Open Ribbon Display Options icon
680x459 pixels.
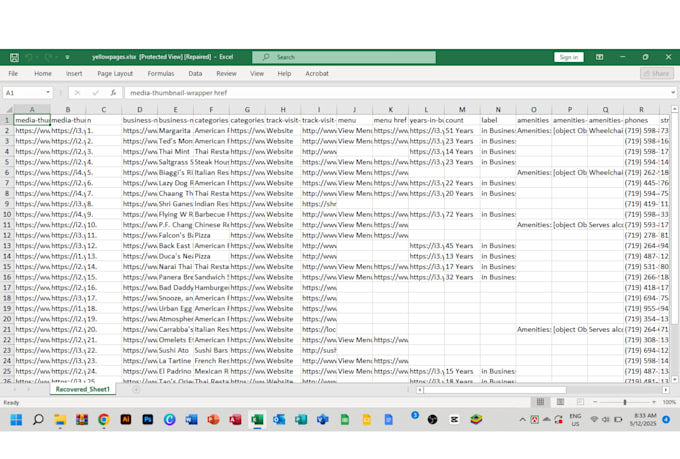point(599,57)
